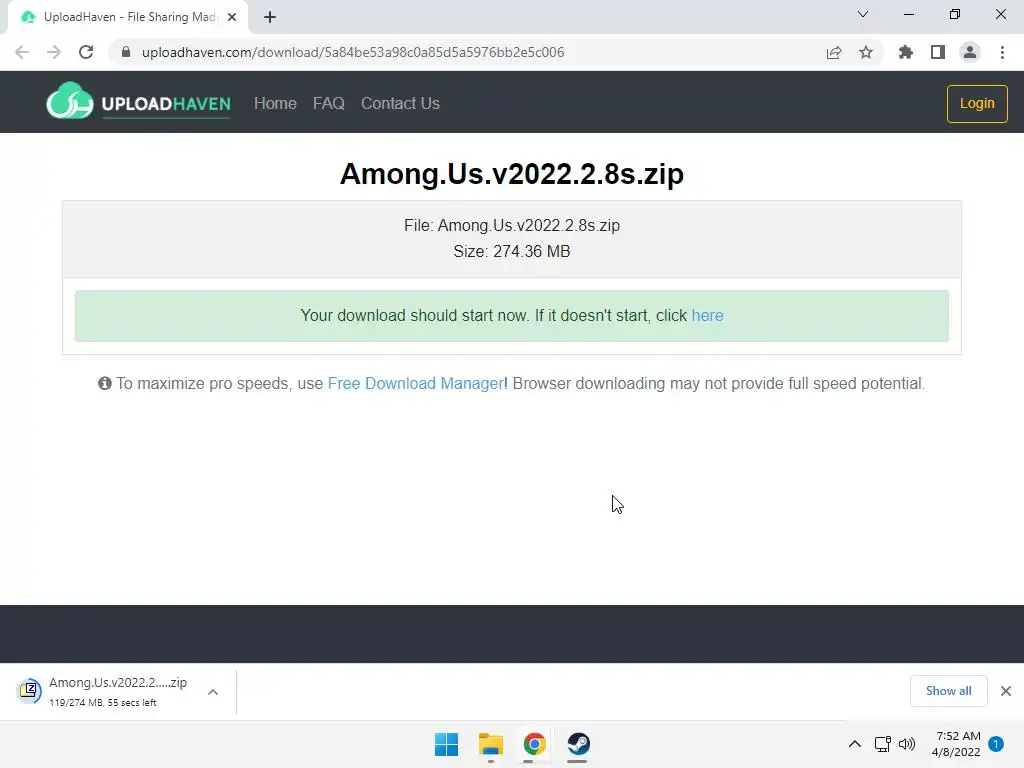Click the UploadHaven cloud logo
The height and width of the screenshot is (768, 1024).
pyautogui.click(x=70, y=101)
